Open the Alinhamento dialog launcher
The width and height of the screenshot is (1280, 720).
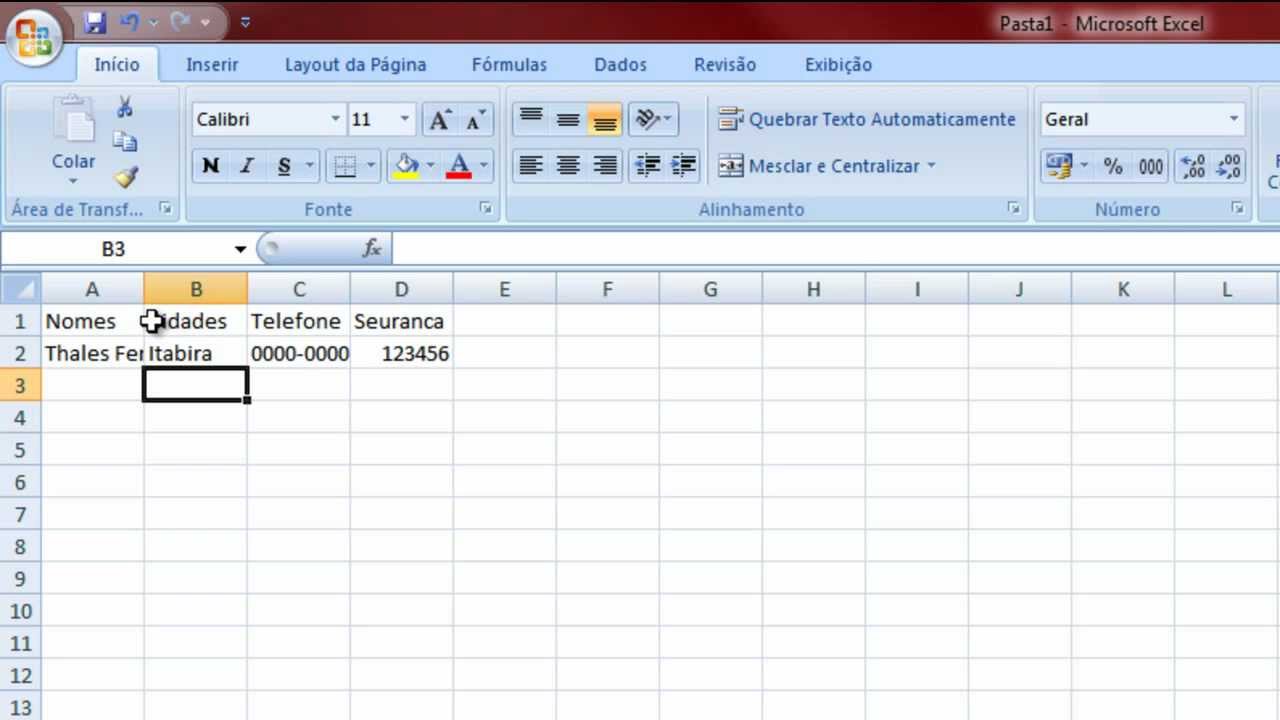pyautogui.click(x=1014, y=209)
